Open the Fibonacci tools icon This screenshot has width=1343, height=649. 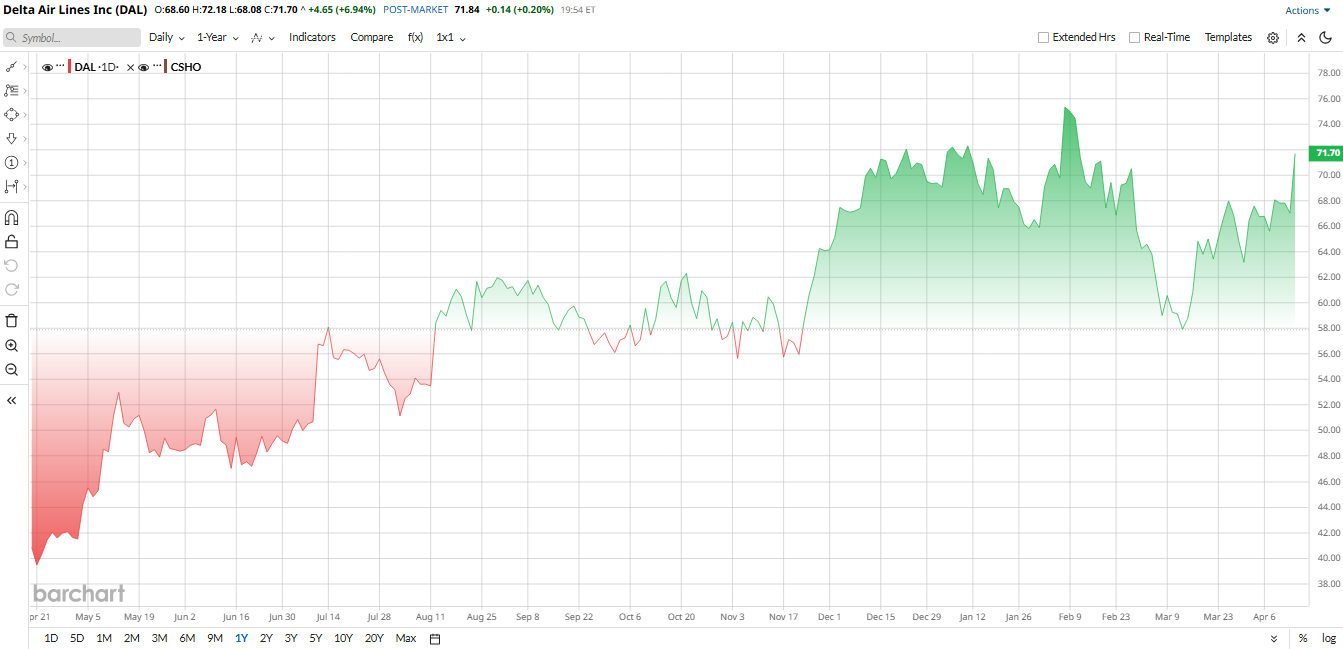pyautogui.click(x=12, y=90)
